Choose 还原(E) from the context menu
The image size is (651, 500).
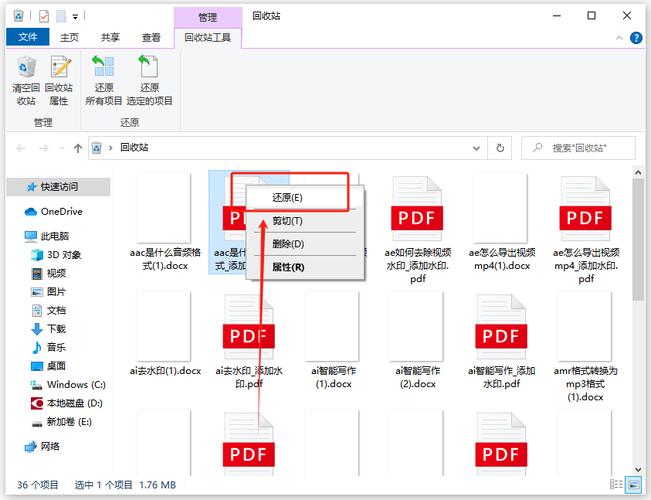pyautogui.click(x=287, y=198)
